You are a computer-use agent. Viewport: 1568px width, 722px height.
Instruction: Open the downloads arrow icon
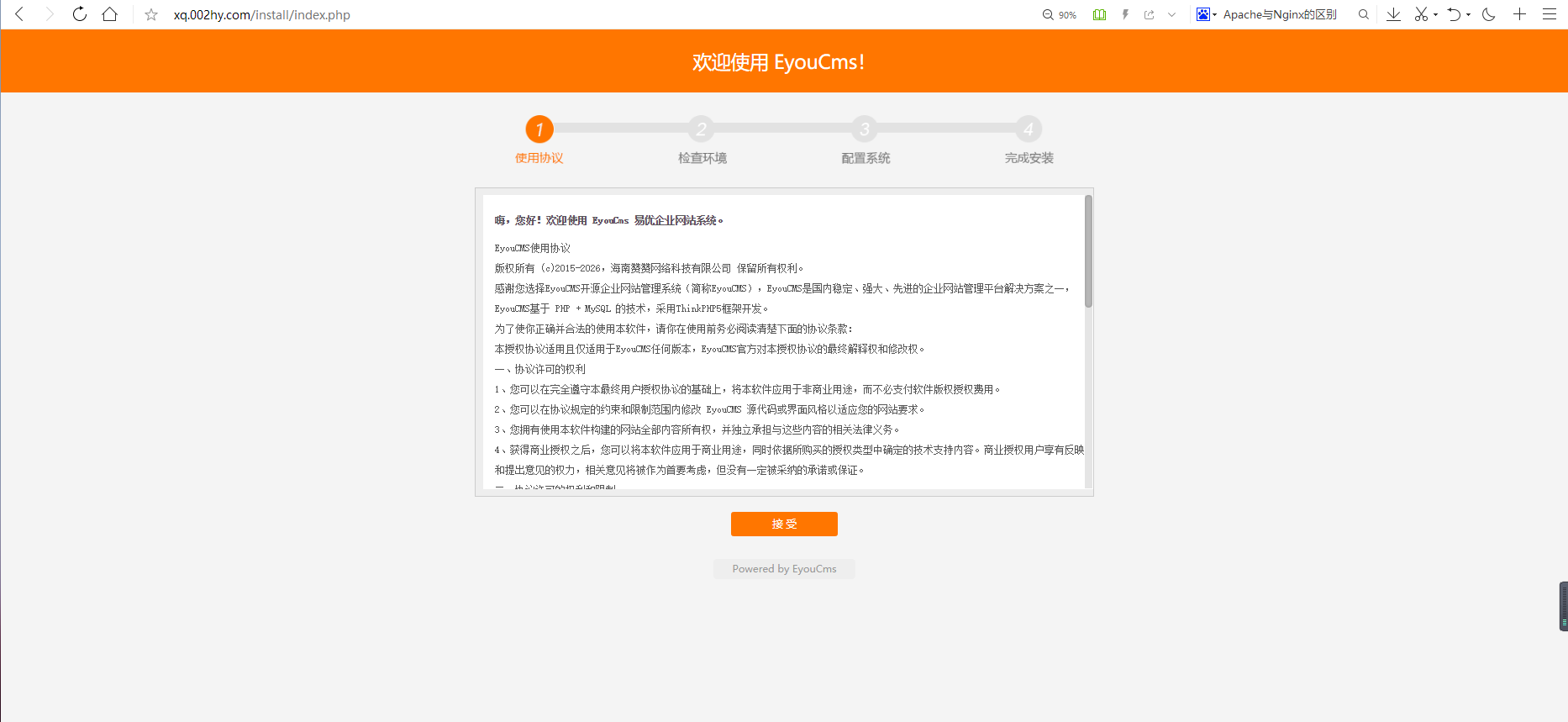[x=1393, y=14]
